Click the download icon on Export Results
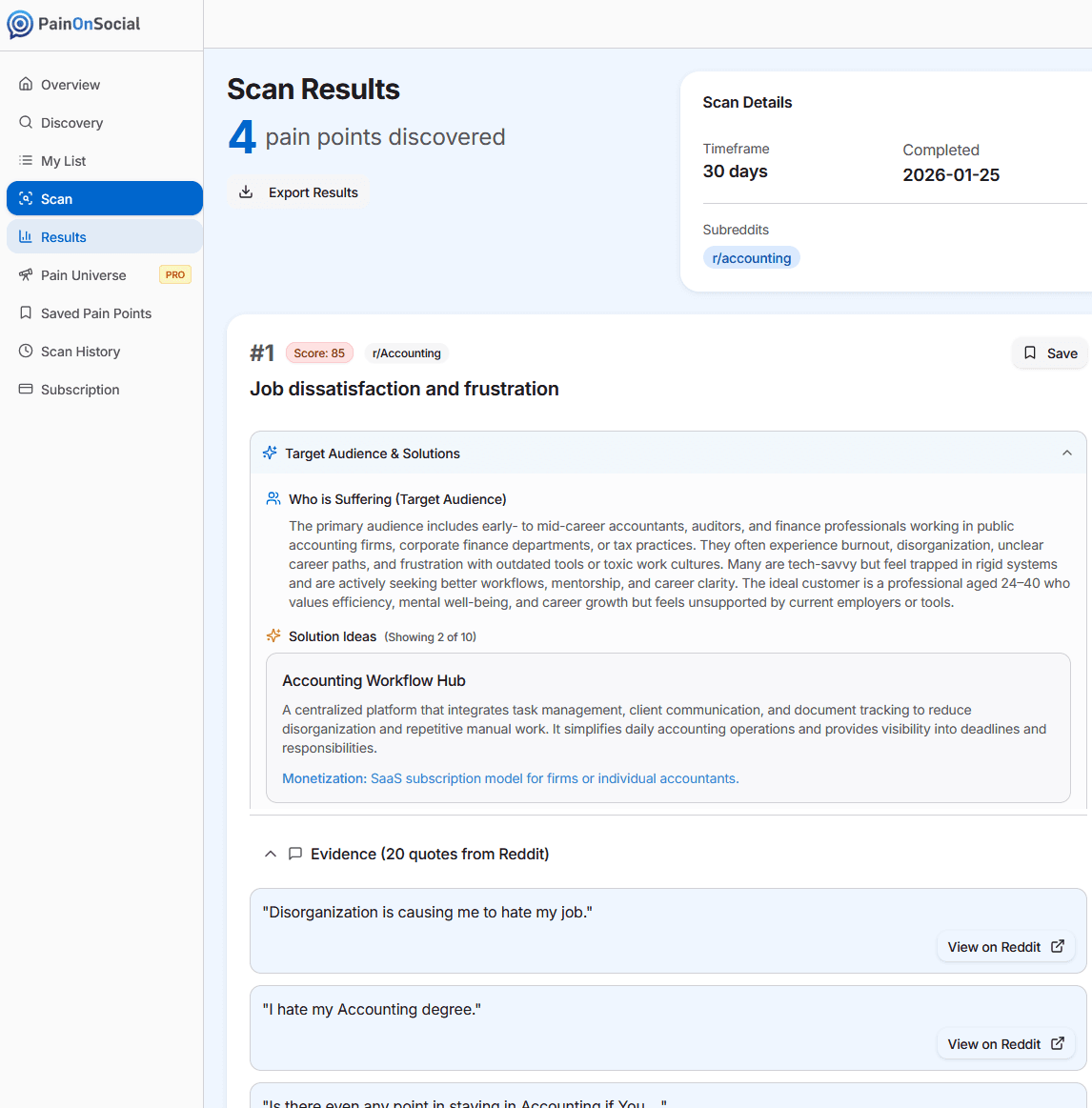The width and height of the screenshot is (1092, 1108). click(246, 191)
